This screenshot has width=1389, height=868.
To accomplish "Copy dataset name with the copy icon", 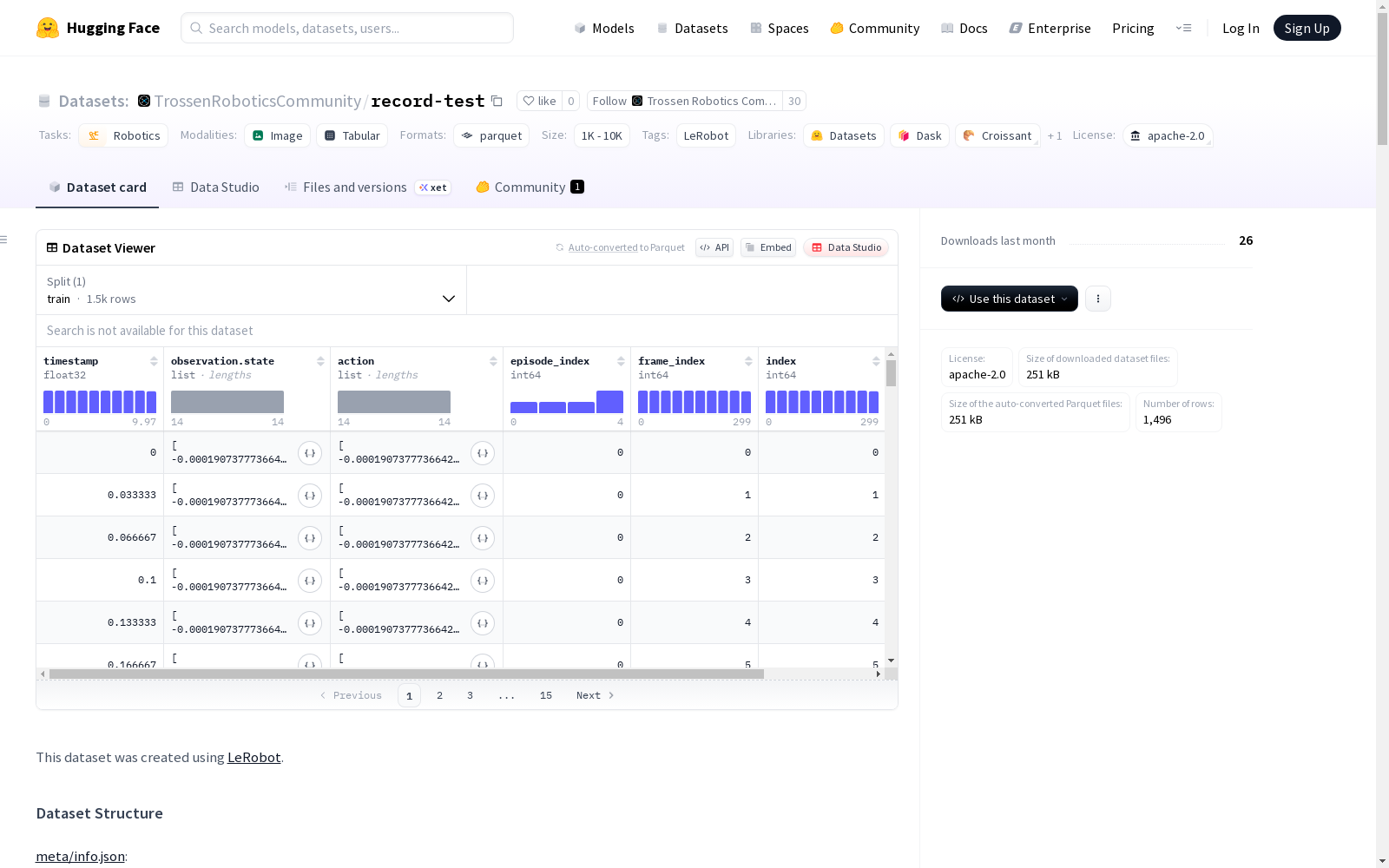I will pyautogui.click(x=497, y=101).
